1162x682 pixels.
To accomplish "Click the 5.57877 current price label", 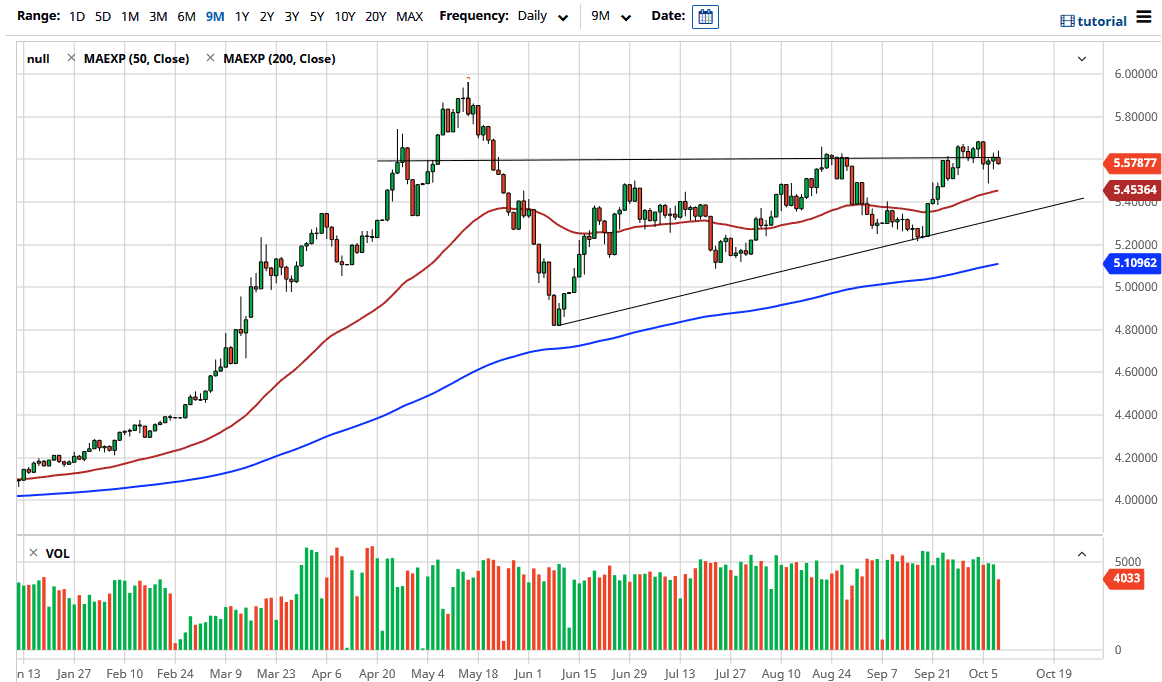I will coord(1130,162).
